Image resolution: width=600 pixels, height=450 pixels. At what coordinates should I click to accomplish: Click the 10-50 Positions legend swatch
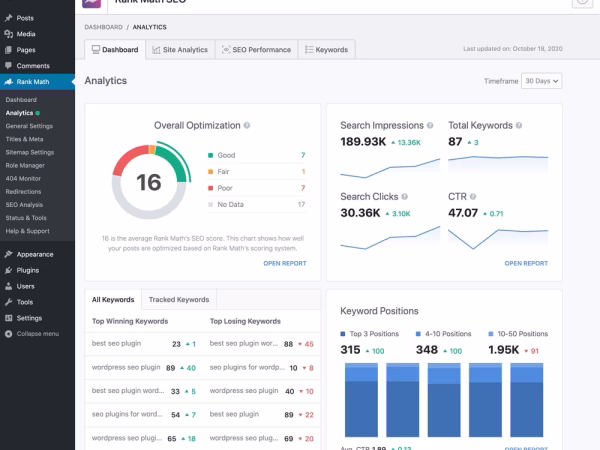[491, 334]
